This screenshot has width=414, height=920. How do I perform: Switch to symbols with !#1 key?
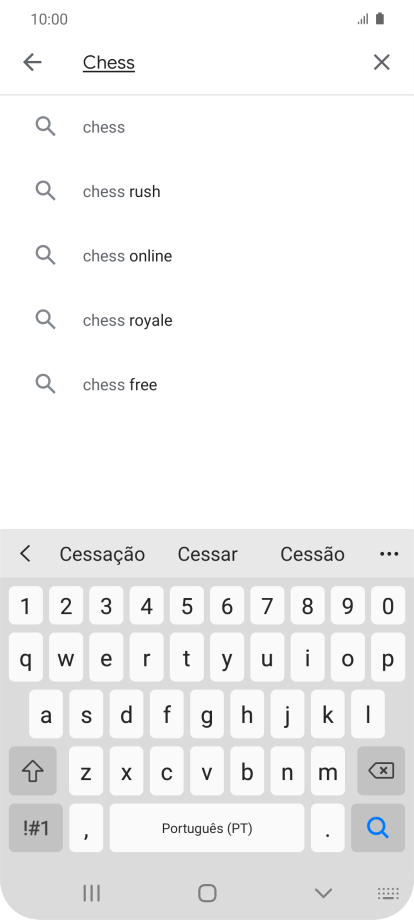[36, 828]
